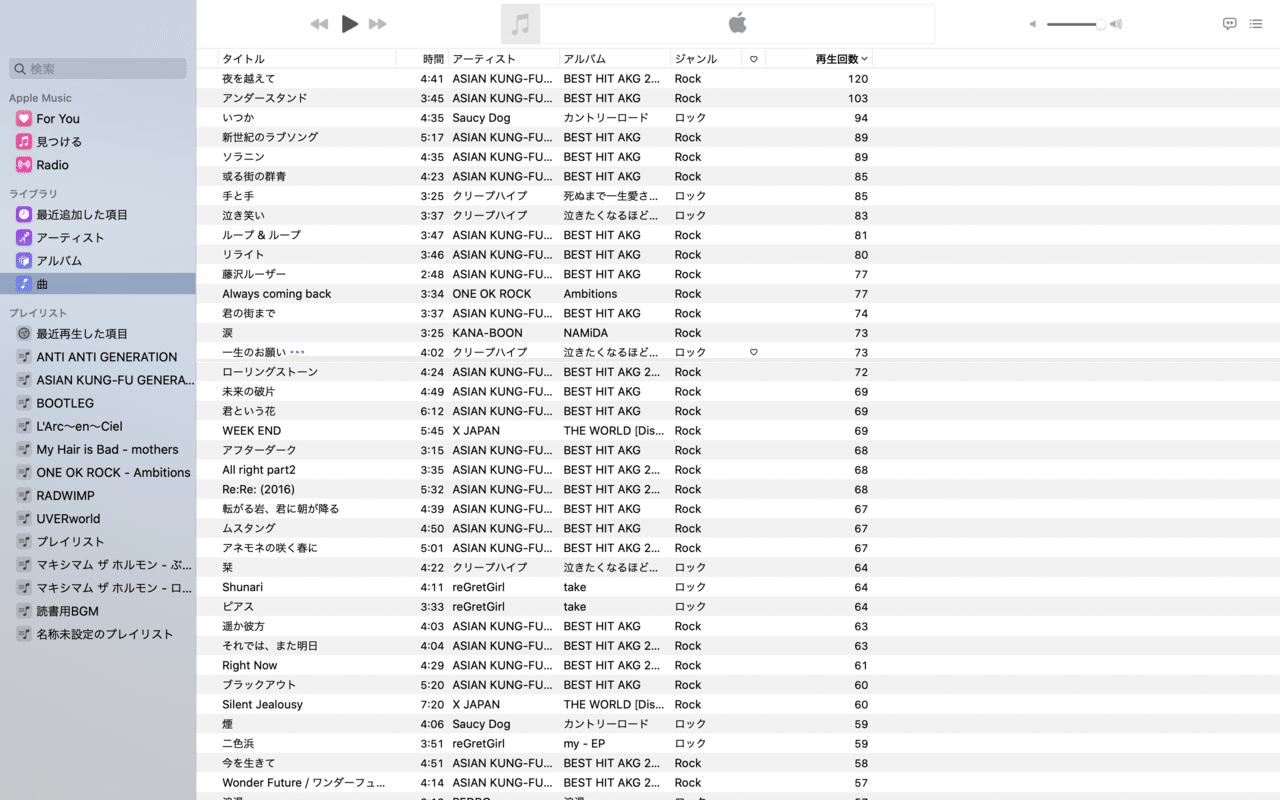Set volume to max via loud speaker icon
This screenshot has height=800, width=1280.
tap(1116, 24)
